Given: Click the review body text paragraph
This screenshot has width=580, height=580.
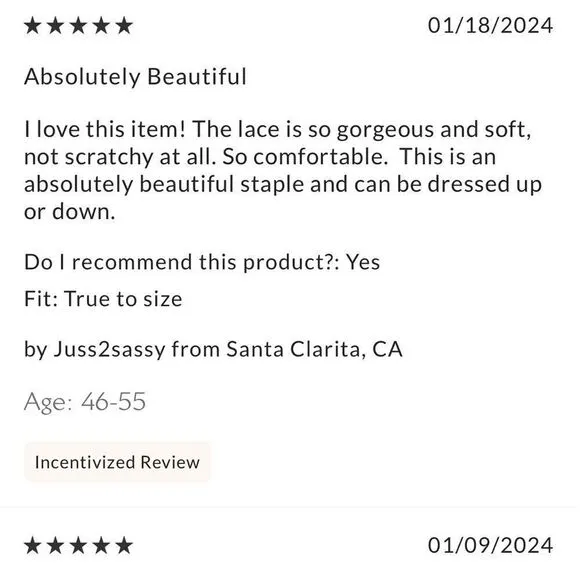Looking at the screenshot, I should [283, 171].
